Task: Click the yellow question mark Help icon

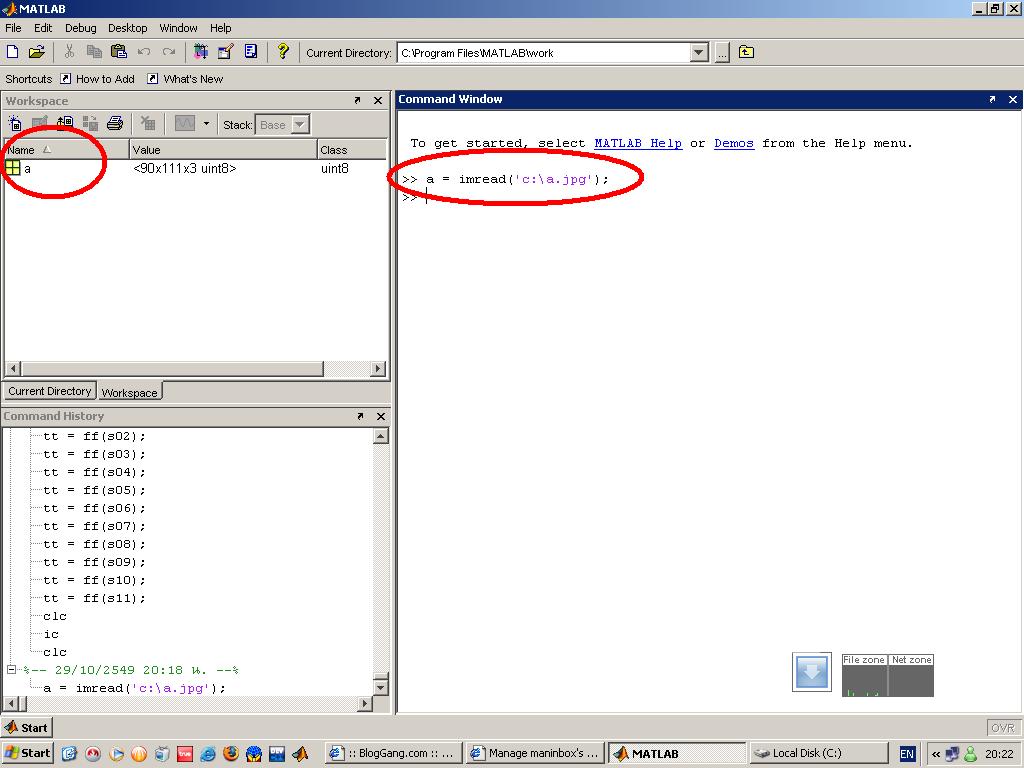Action: tap(283, 51)
